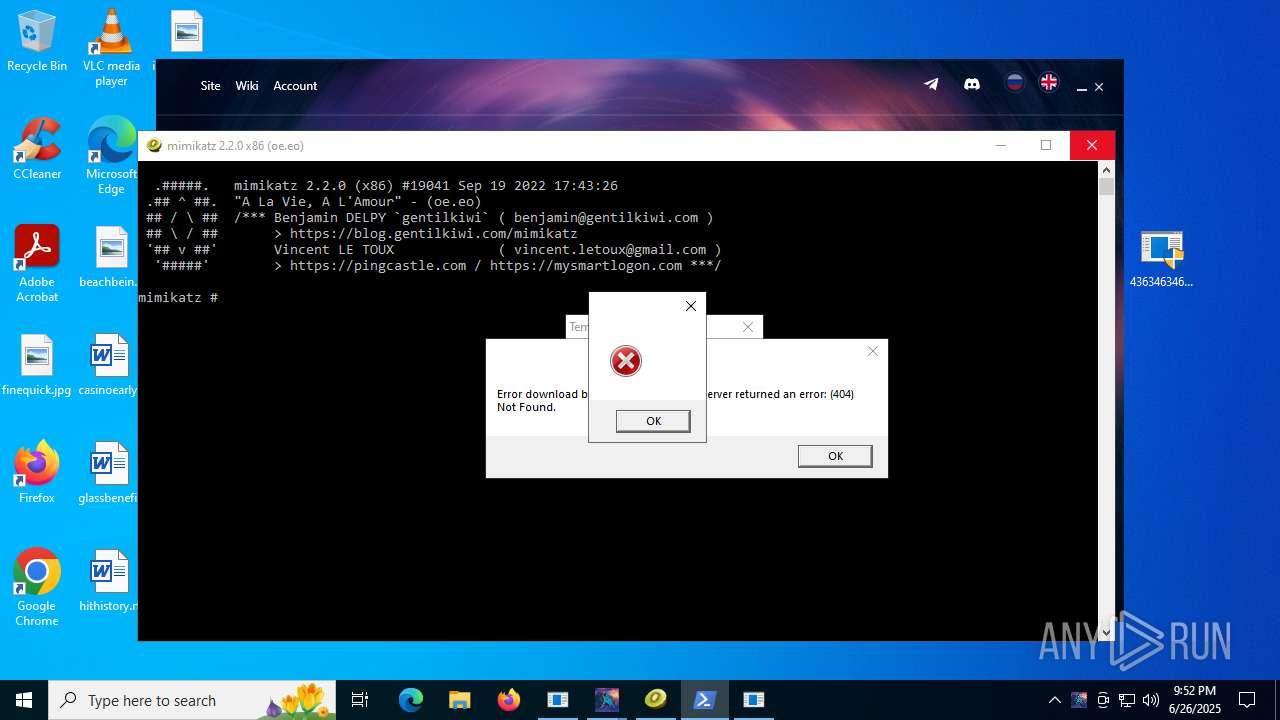
Task: Select the 436346346 desktop file icon
Action: pos(1161,259)
